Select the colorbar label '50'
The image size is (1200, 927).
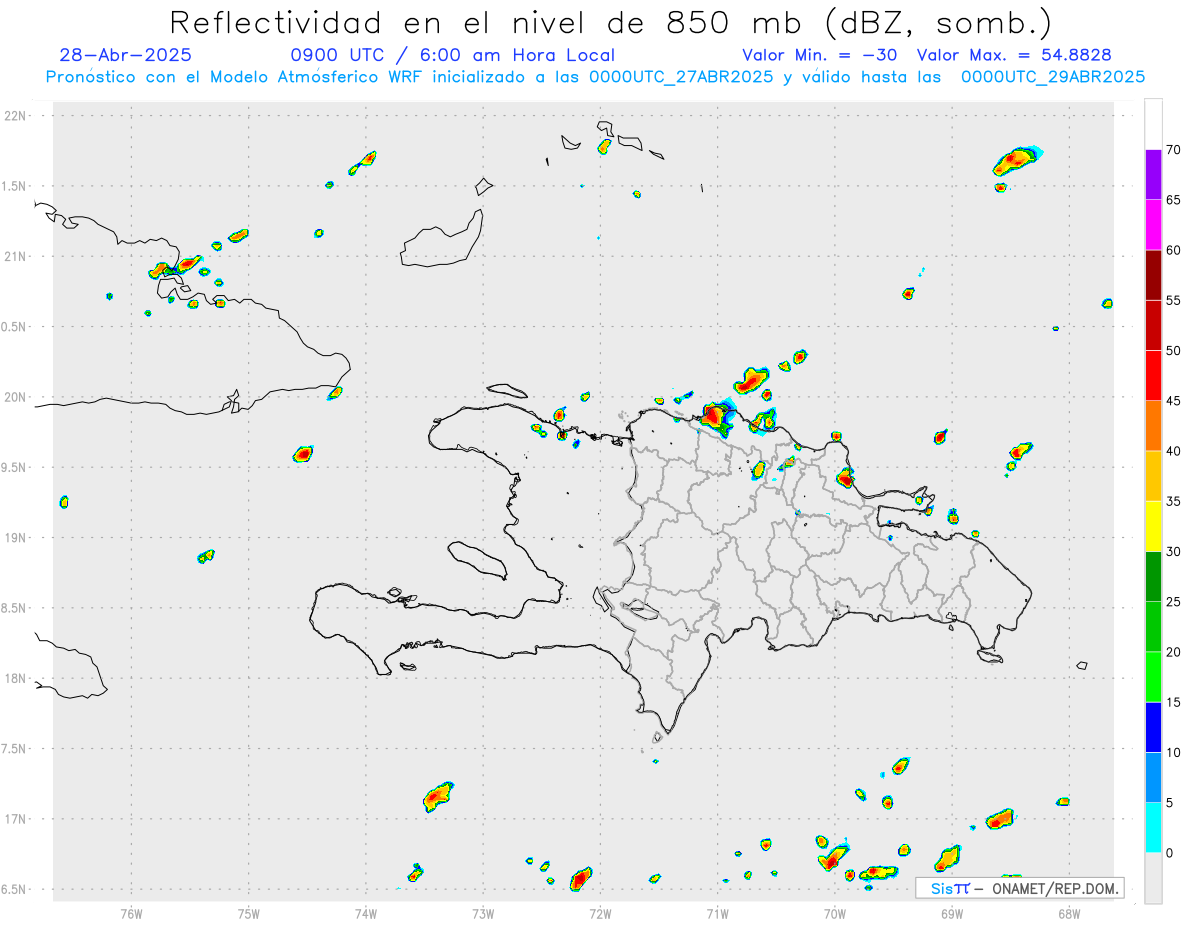coord(1173,351)
